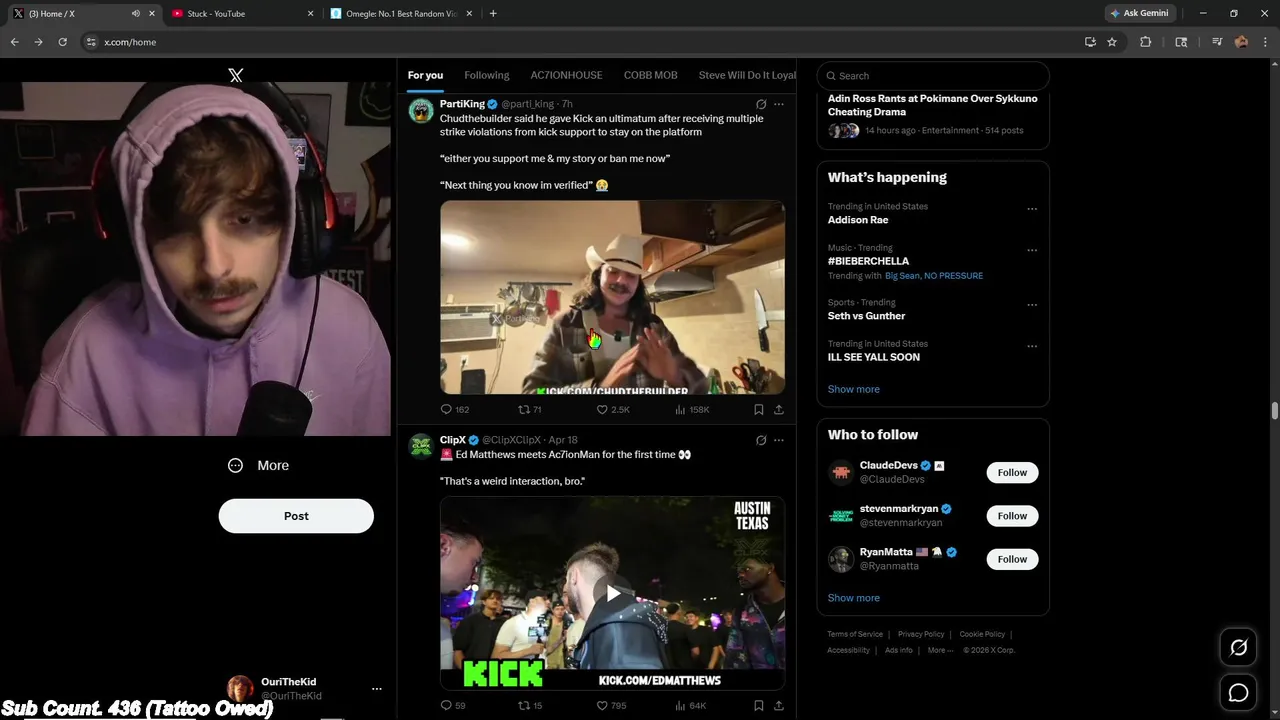Click the browser address bar
The height and width of the screenshot is (720, 1280).
[580, 42]
